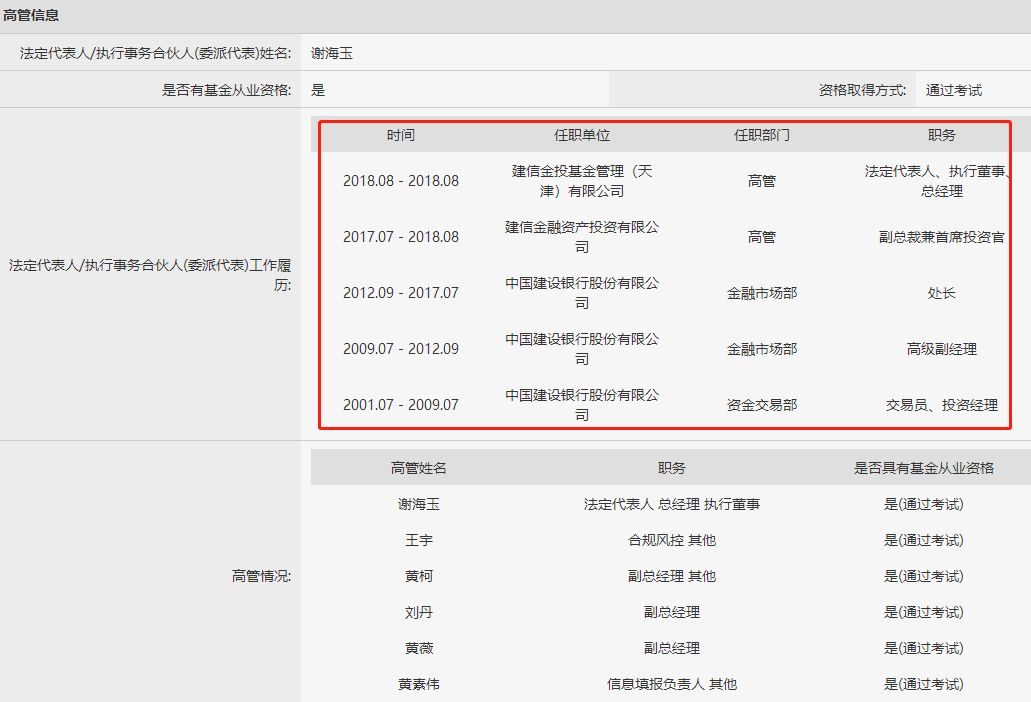Click the 处长 position cell
Screen dimensions: 1031x702
tap(942, 292)
